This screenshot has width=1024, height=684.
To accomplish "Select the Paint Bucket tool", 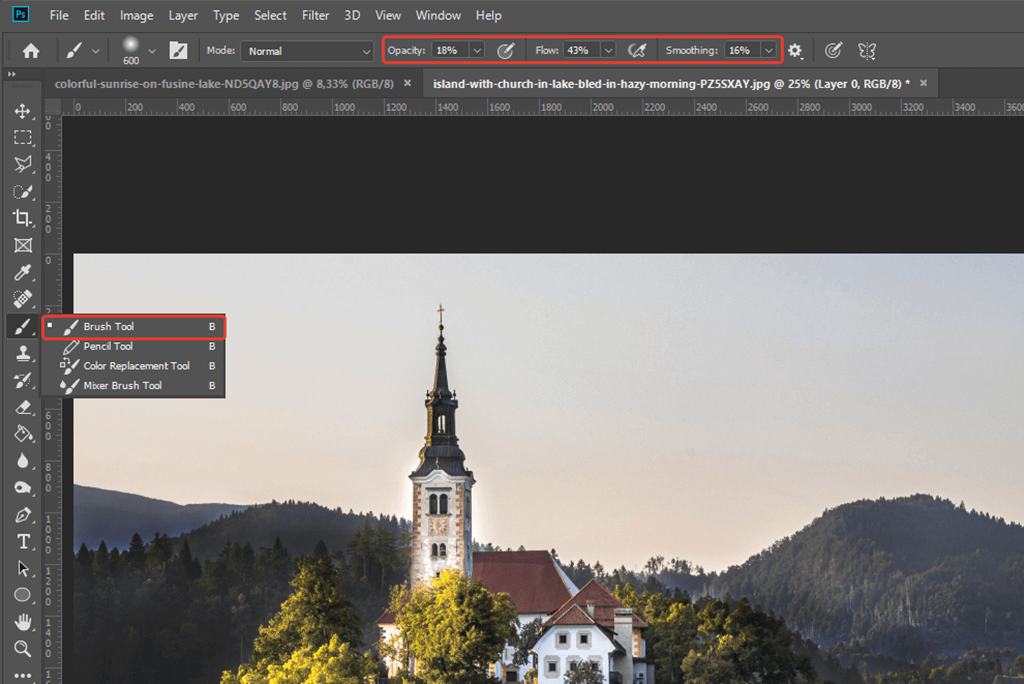I will pyautogui.click(x=23, y=434).
